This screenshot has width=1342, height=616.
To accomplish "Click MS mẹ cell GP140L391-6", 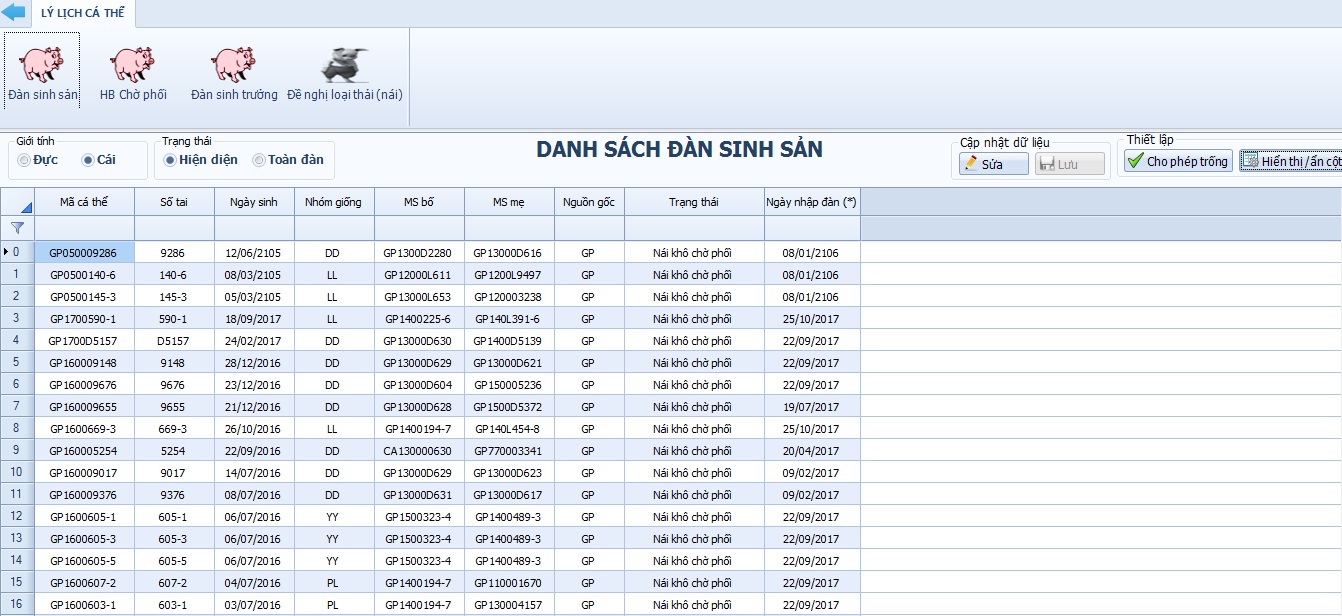I will [509, 319].
